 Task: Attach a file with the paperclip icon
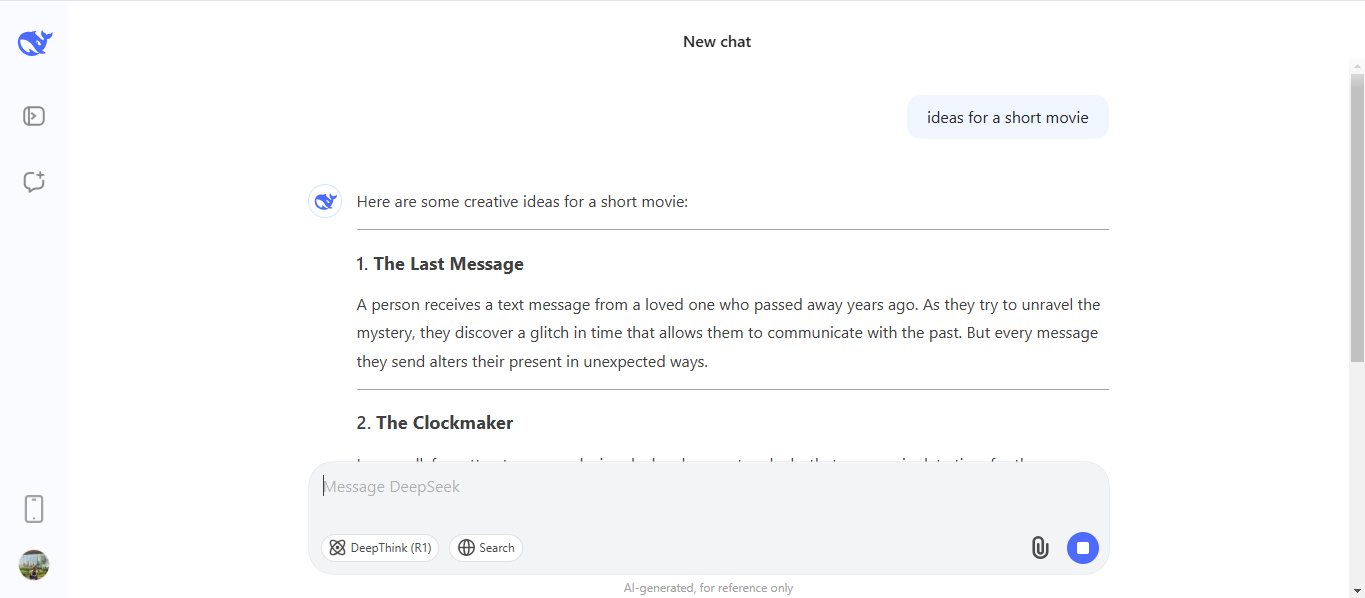coord(1040,548)
